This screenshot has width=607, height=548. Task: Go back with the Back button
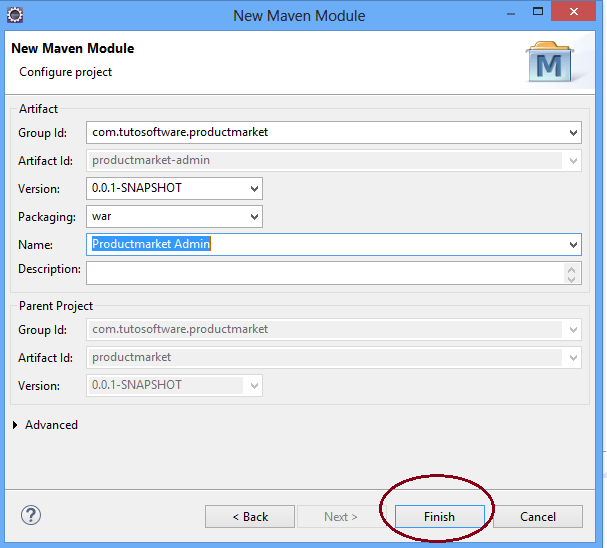pyautogui.click(x=250, y=516)
